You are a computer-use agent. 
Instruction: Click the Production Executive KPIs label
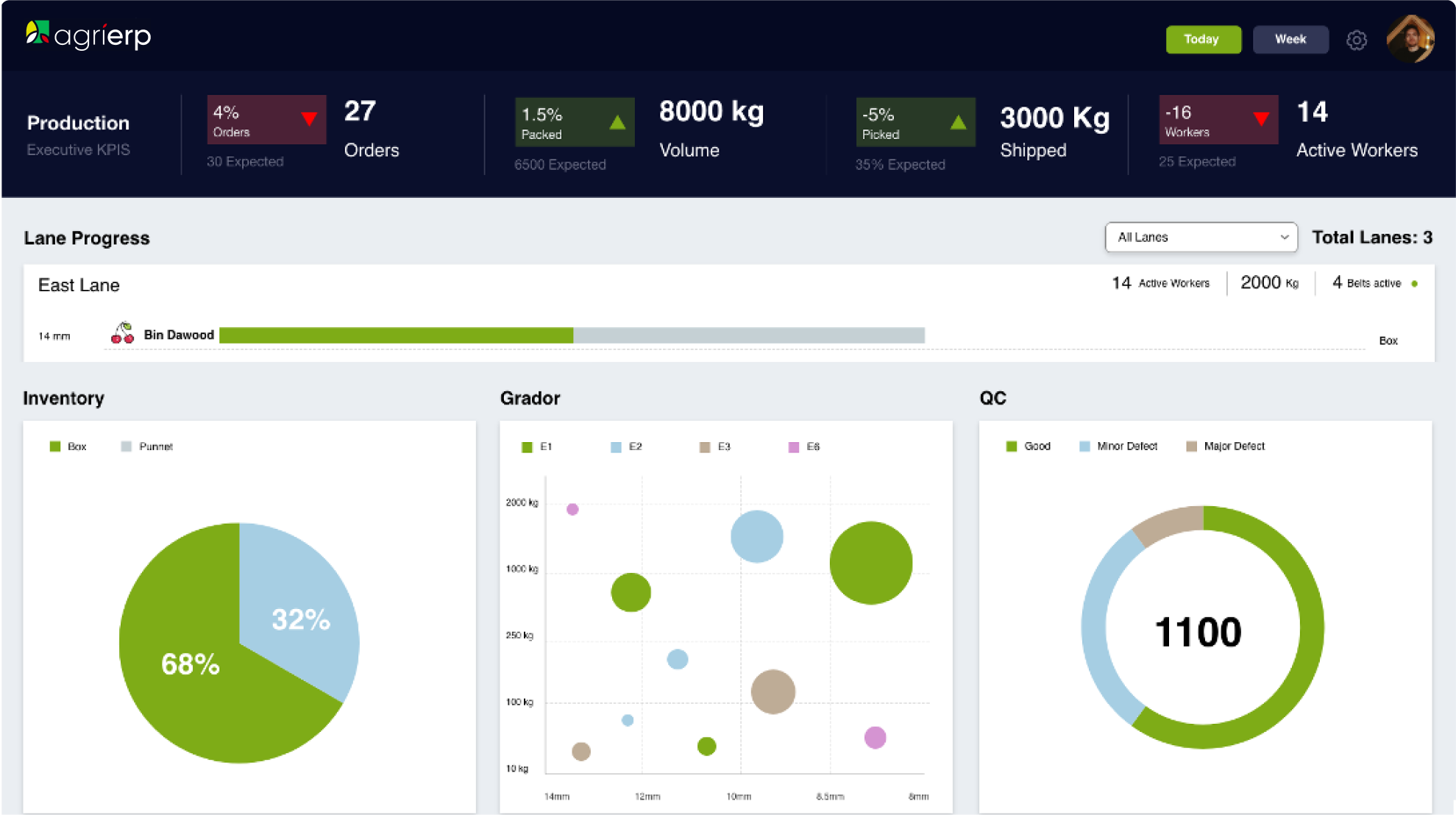[78, 135]
